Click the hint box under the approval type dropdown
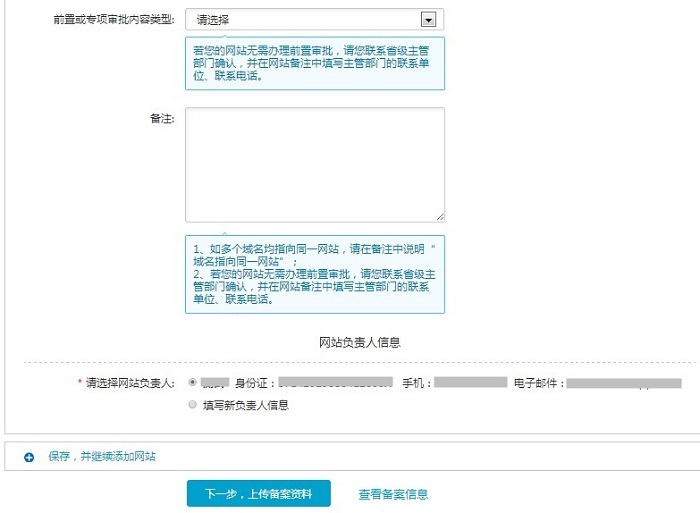 pos(314,63)
